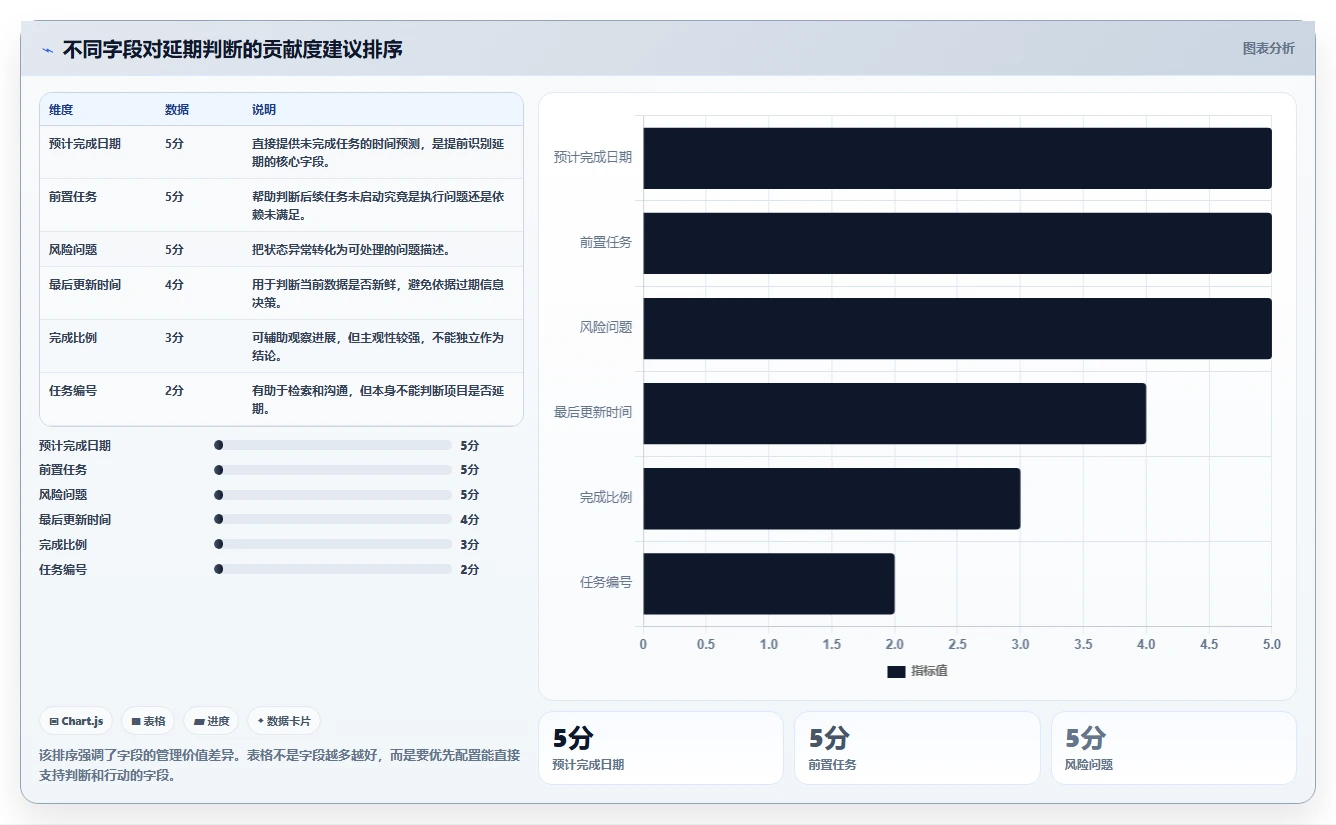
Task: Click the 完成比例 progress bar
Action: (333, 544)
